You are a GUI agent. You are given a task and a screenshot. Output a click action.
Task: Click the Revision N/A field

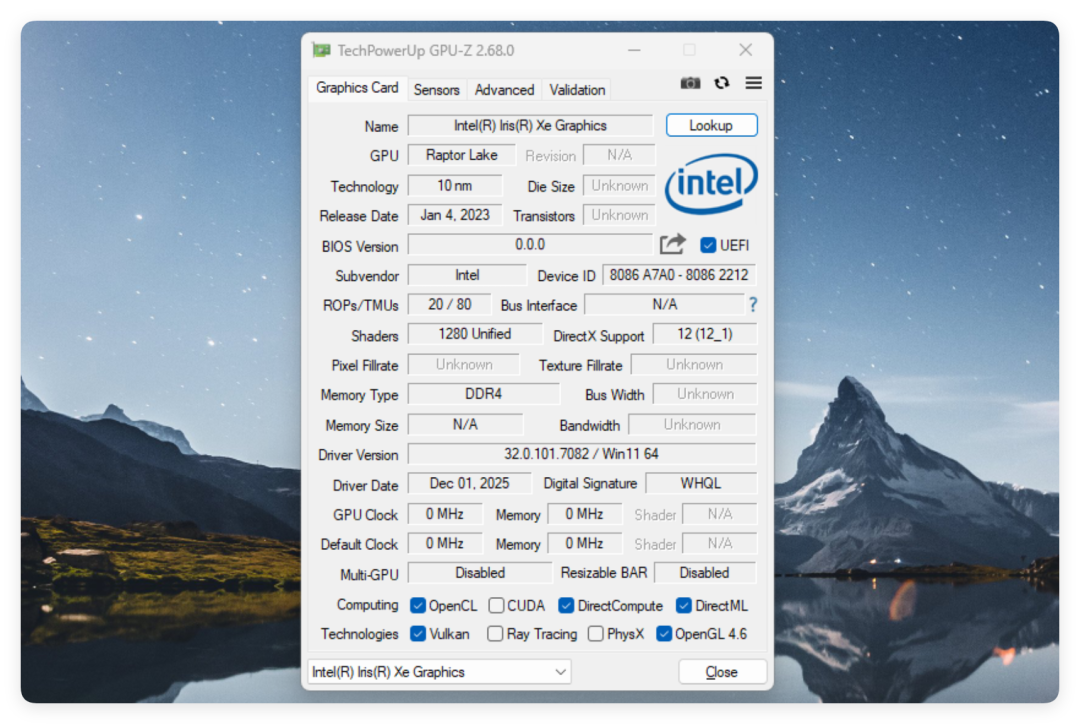tap(619, 155)
